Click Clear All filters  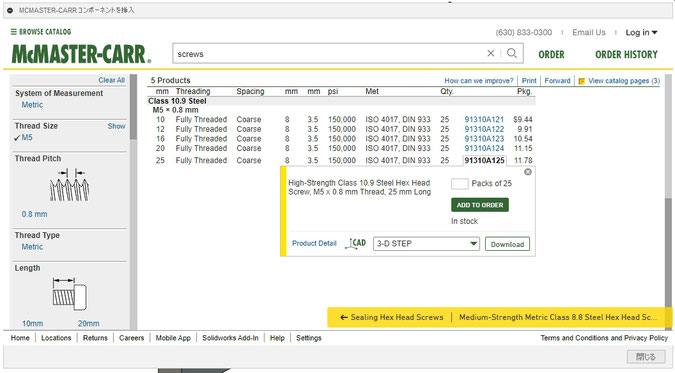coord(111,80)
